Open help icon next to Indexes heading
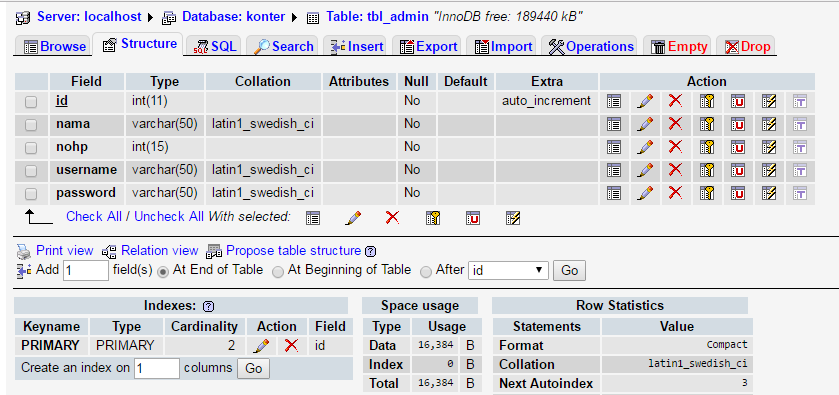The width and height of the screenshot is (839, 395). click(x=209, y=307)
